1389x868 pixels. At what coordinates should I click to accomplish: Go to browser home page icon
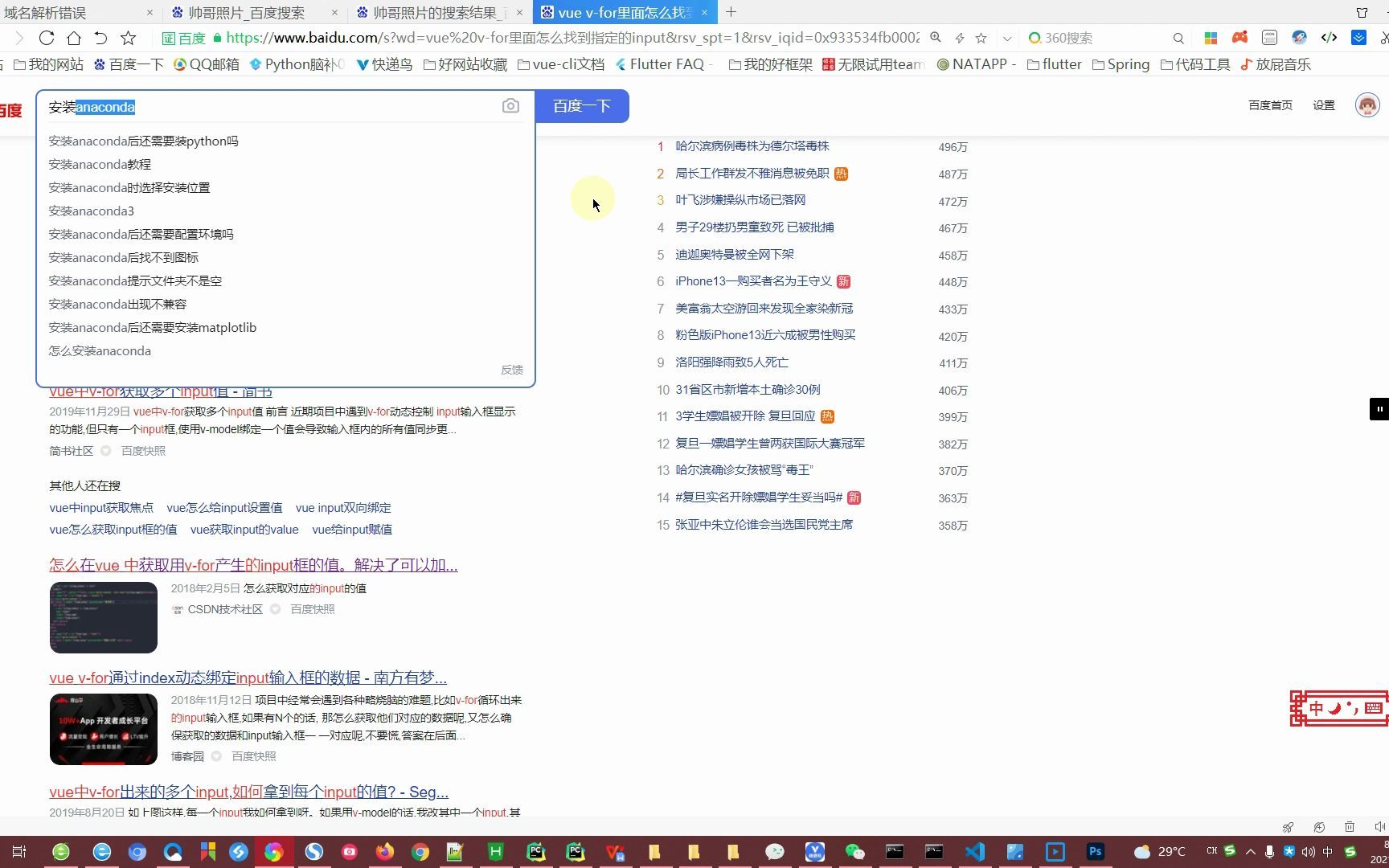[x=74, y=38]
